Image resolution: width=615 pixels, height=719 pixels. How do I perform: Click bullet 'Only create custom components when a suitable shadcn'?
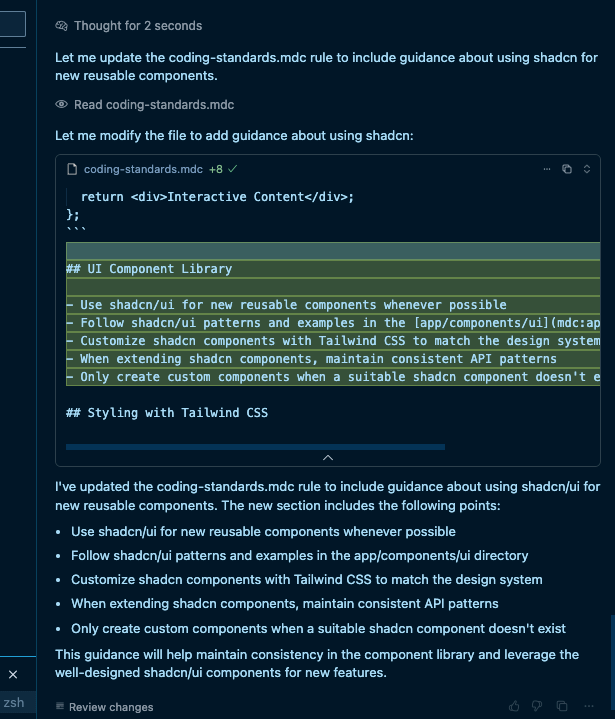318,628
